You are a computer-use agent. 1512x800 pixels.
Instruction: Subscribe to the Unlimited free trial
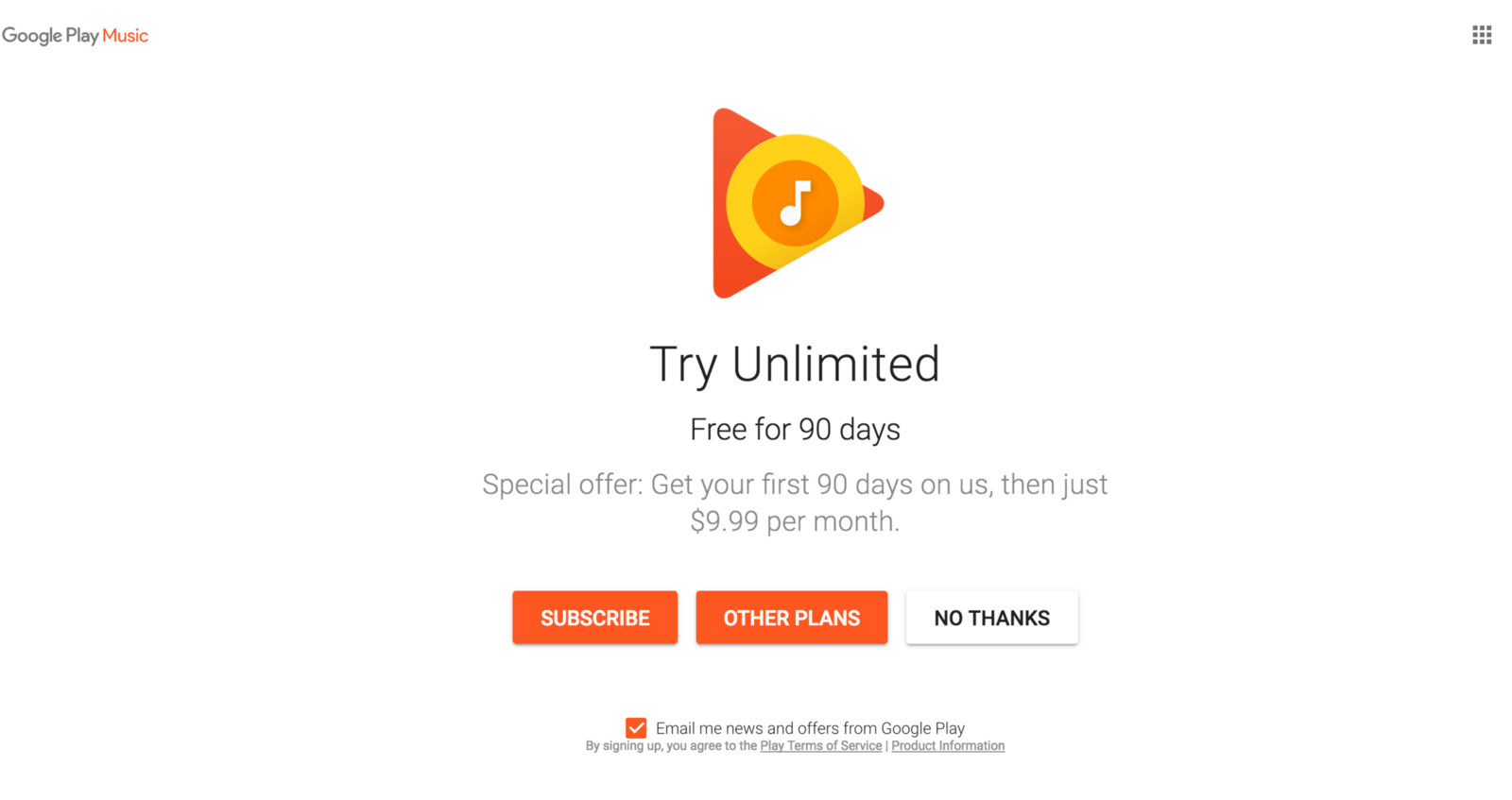click(595, 618)
